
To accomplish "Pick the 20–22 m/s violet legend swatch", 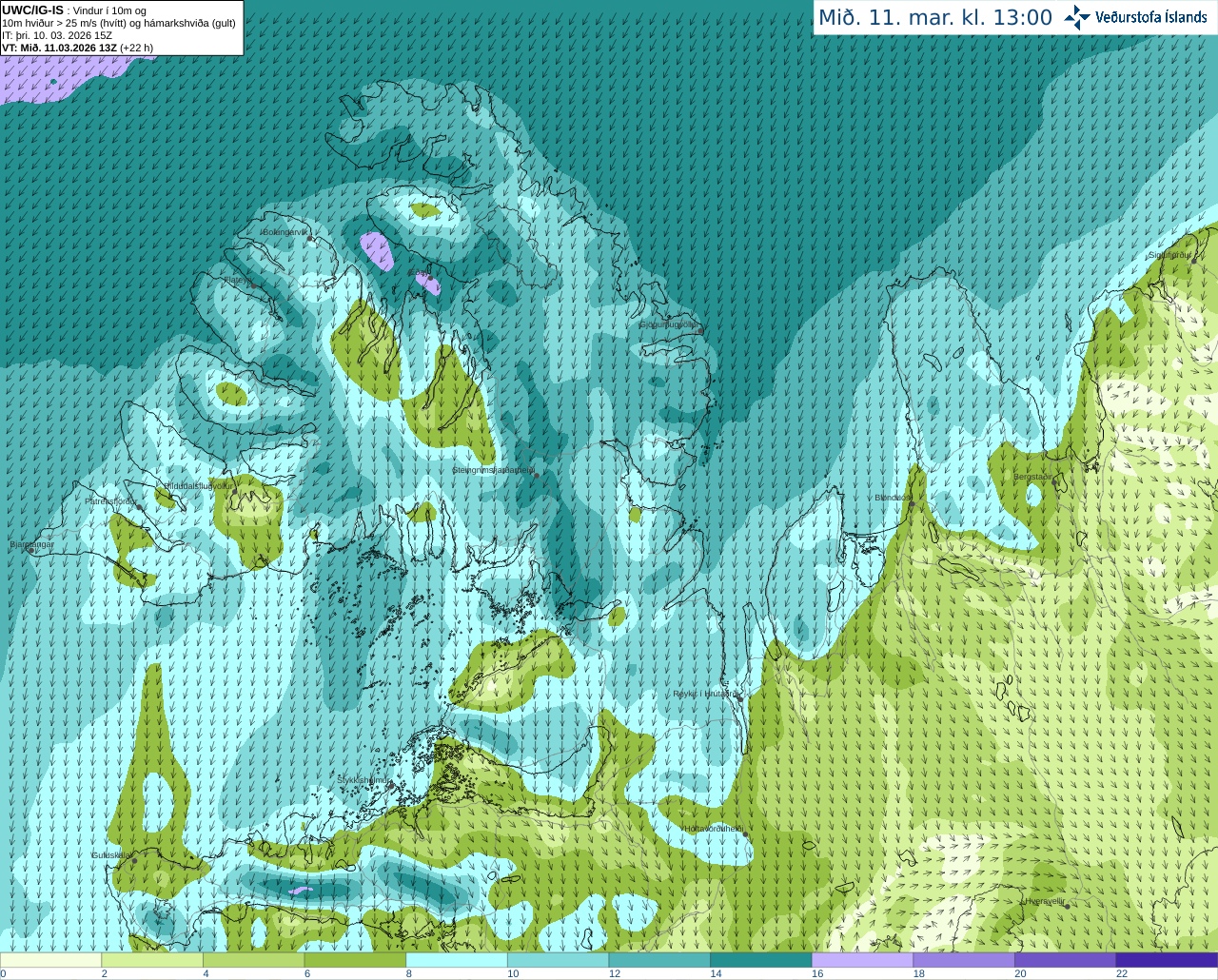I will pyautogui.click(x=1066, y=960).
